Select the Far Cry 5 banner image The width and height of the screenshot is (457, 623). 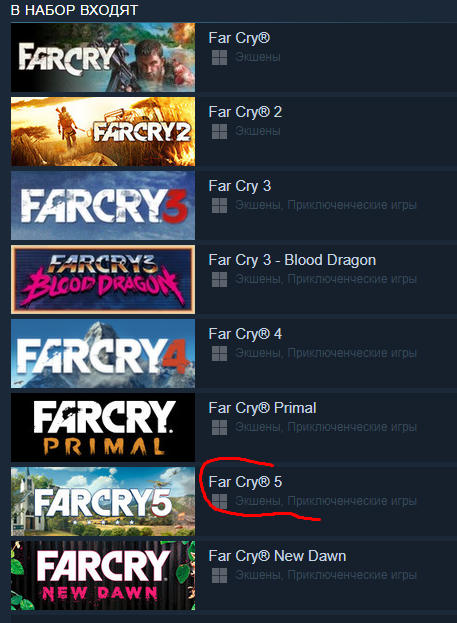pos(103,501)
